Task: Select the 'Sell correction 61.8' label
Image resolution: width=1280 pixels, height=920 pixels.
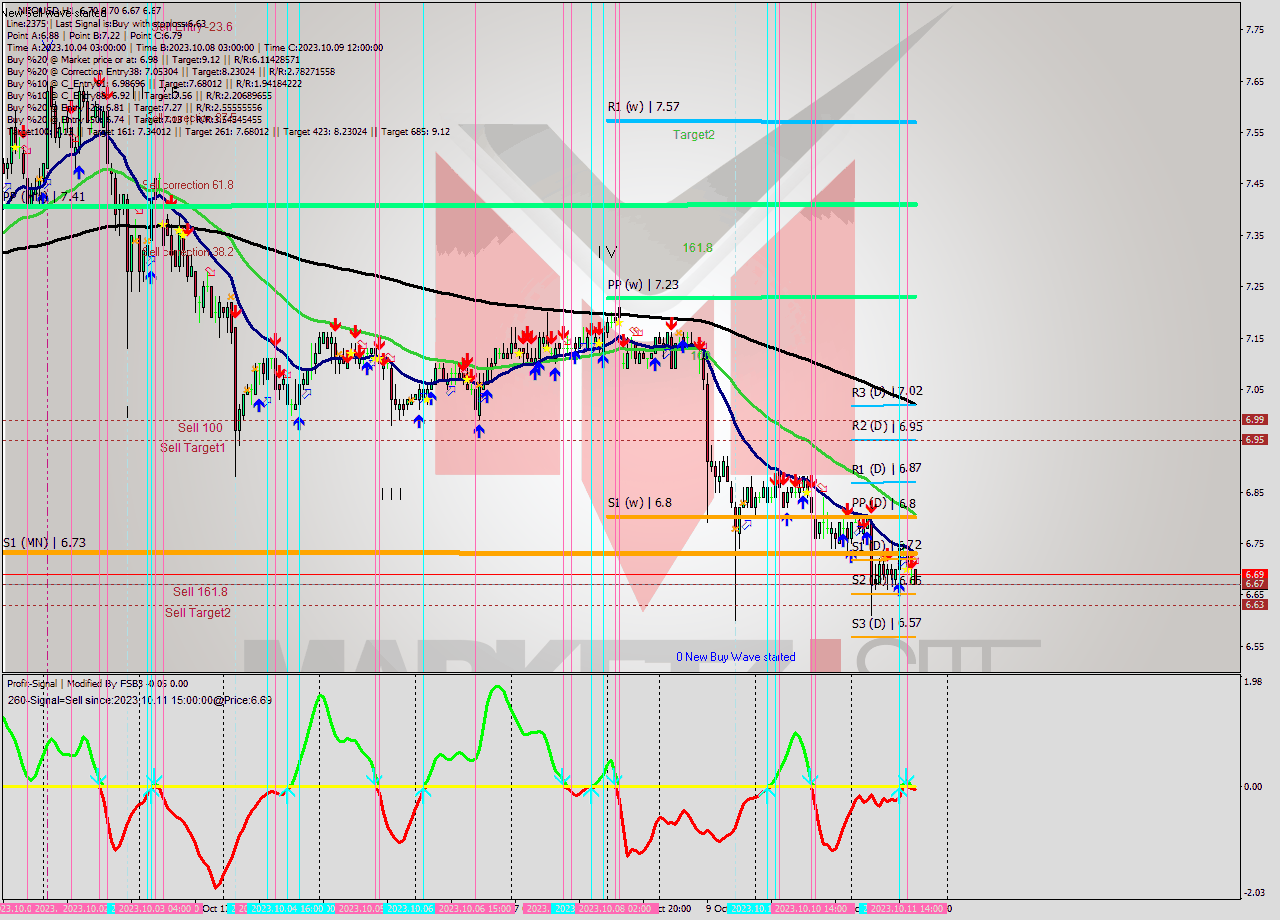Action: point(188,185)
